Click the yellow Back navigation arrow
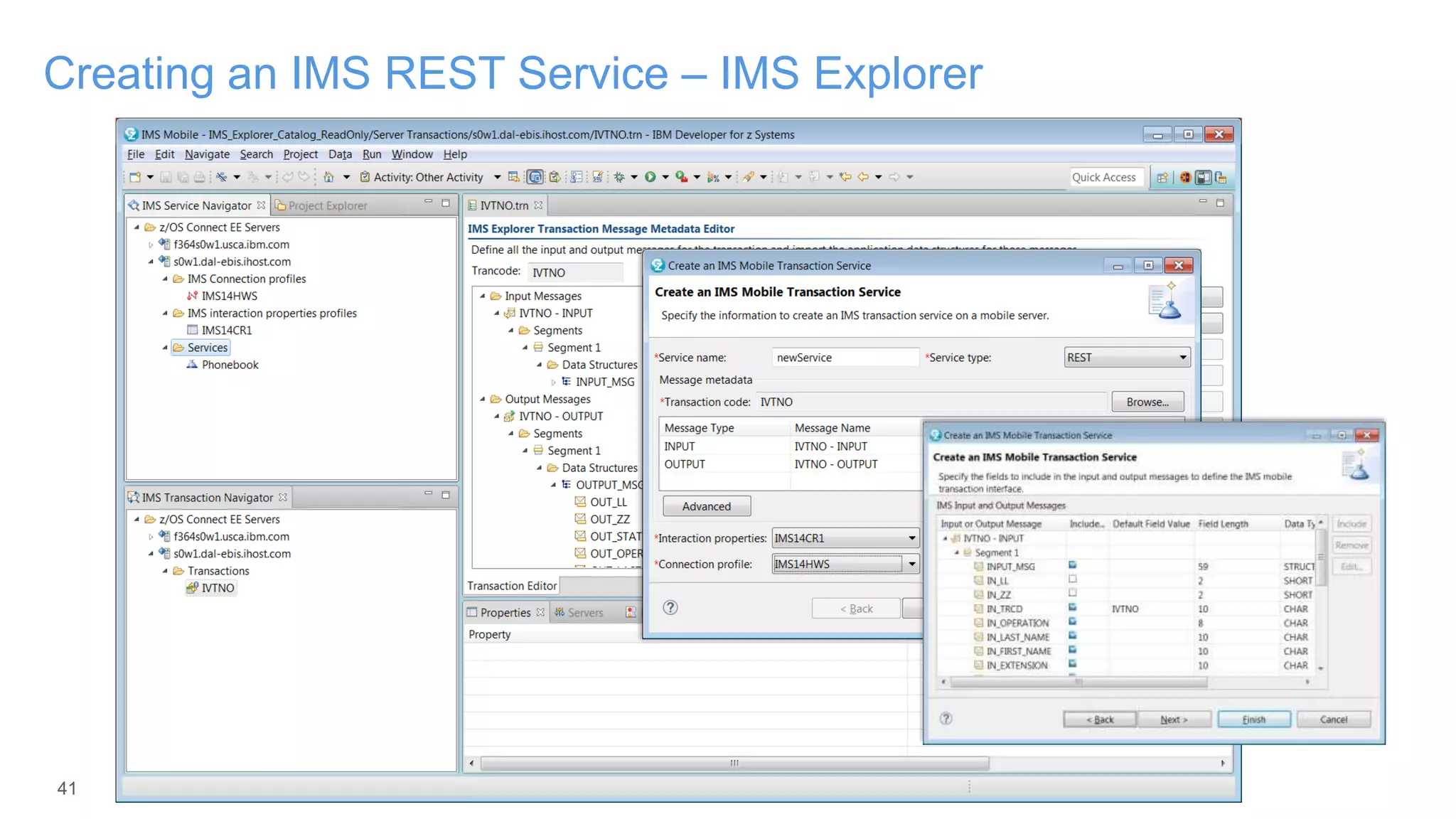Viewport: 1456px width, 819px height. pos(863,177)
